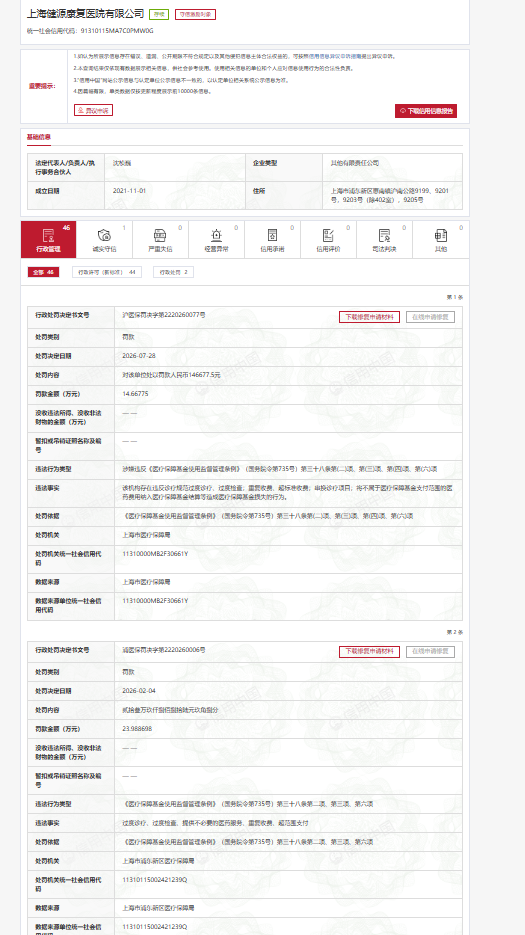Click 在线申请修复 for the first penalty record

[430, 317]
